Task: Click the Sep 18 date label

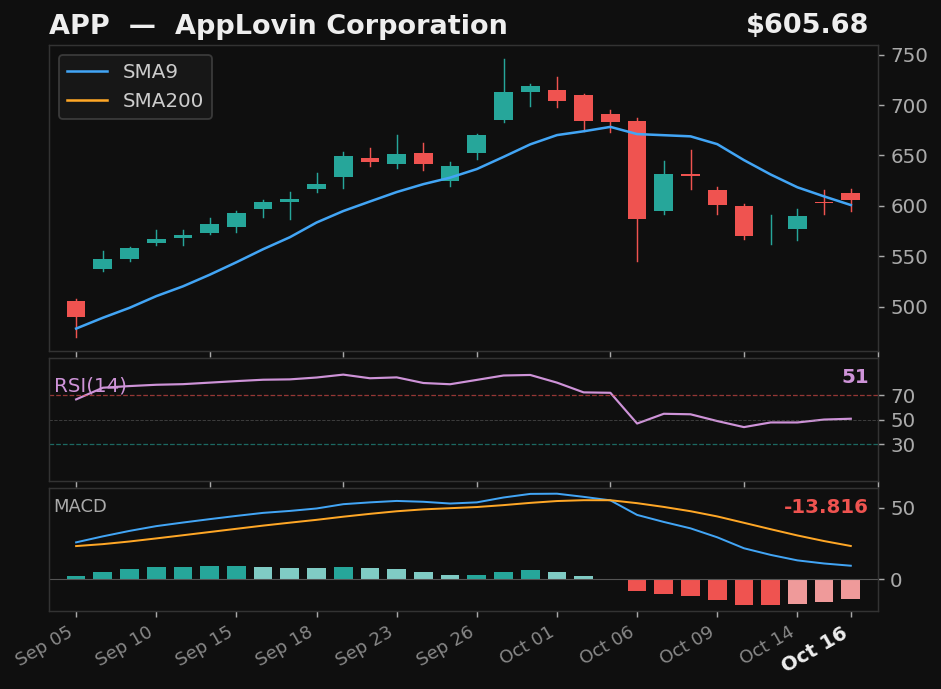Action: [x=286, y=645]
